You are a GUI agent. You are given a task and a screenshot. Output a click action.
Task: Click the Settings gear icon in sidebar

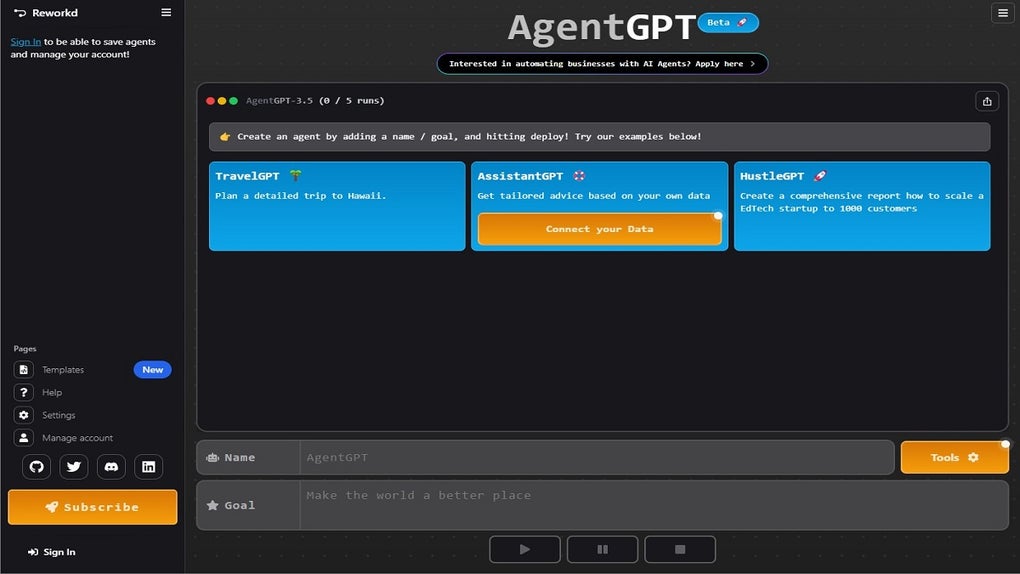click(x=23, y=415)
